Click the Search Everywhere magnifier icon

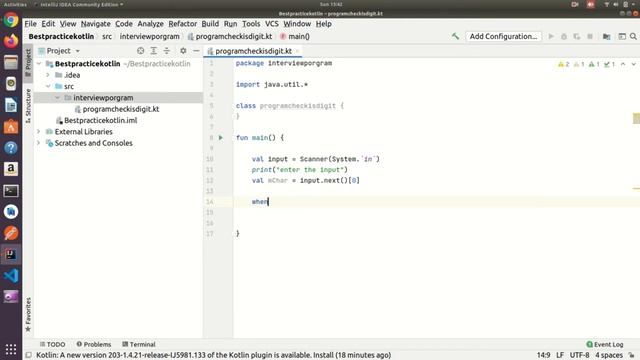tap(633, 36)
